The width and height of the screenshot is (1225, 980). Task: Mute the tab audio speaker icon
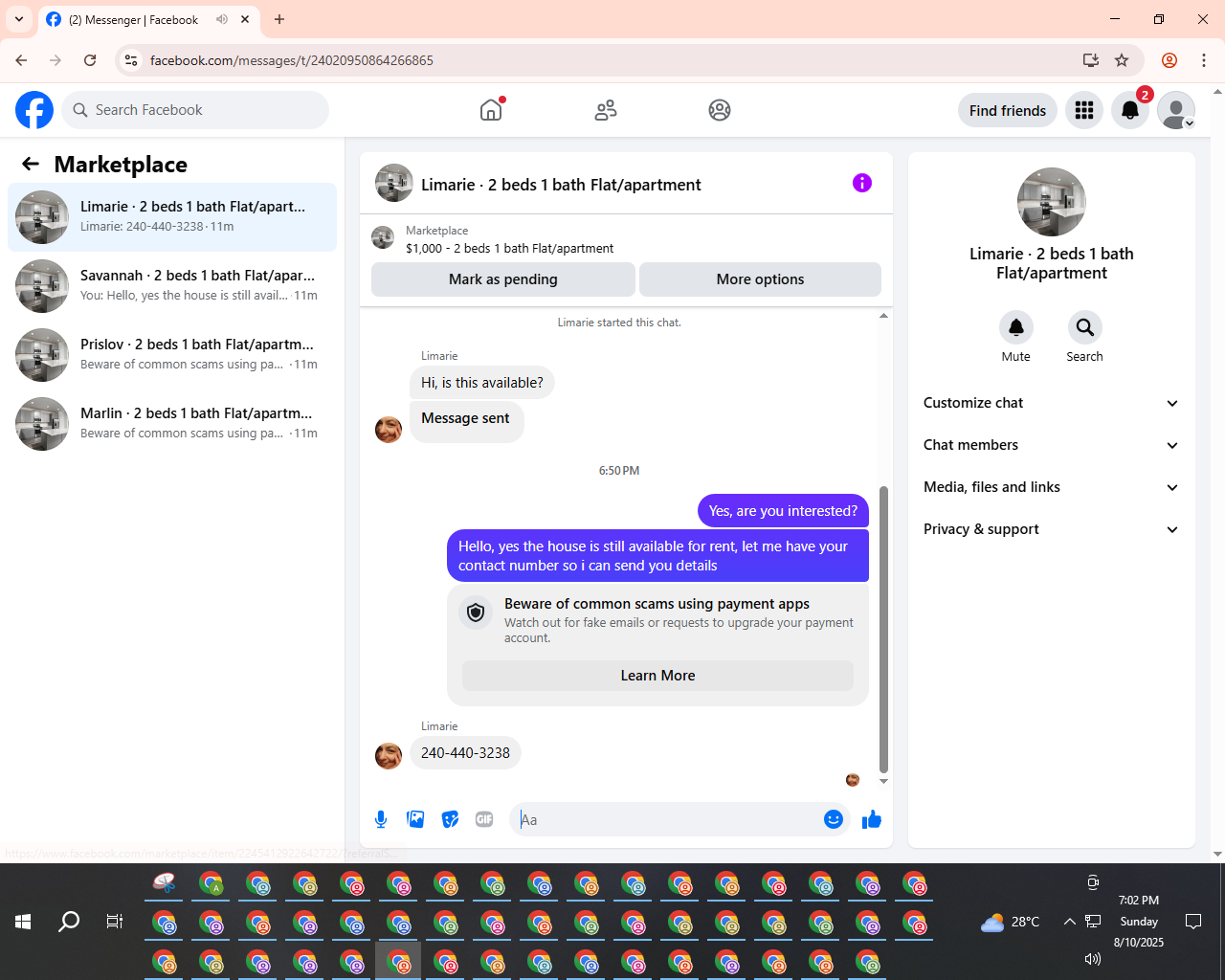(x=222, y=19)
